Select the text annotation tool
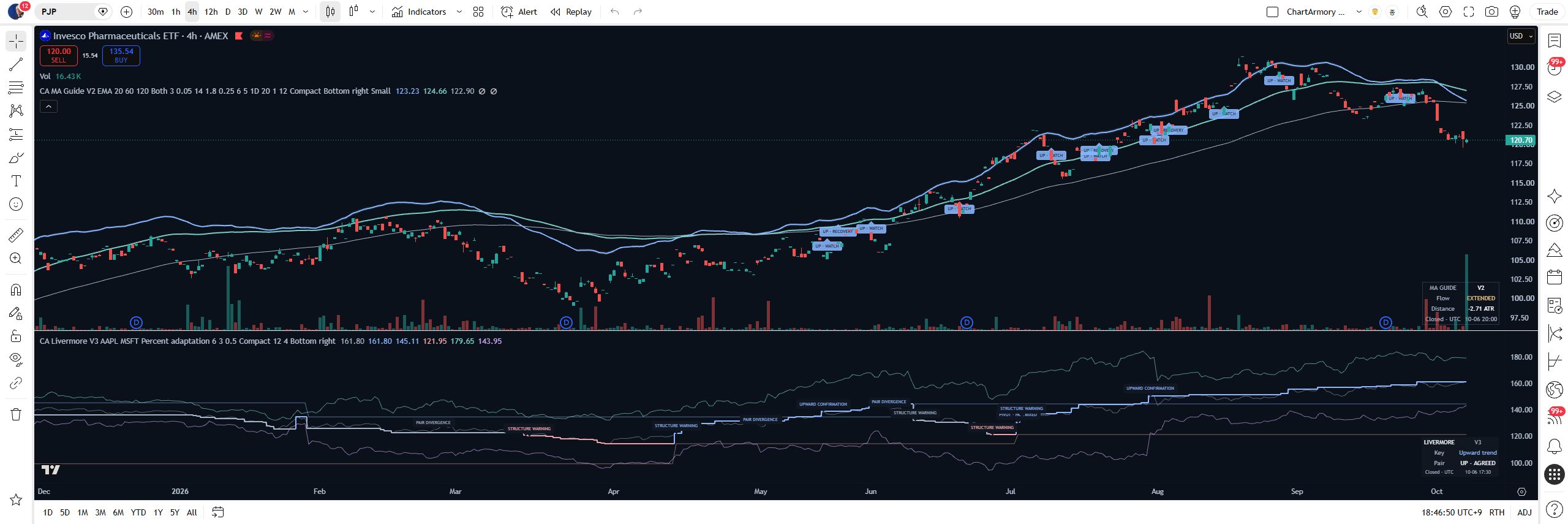The width and height of the screenshot is (1568, 524). point(16,181)
